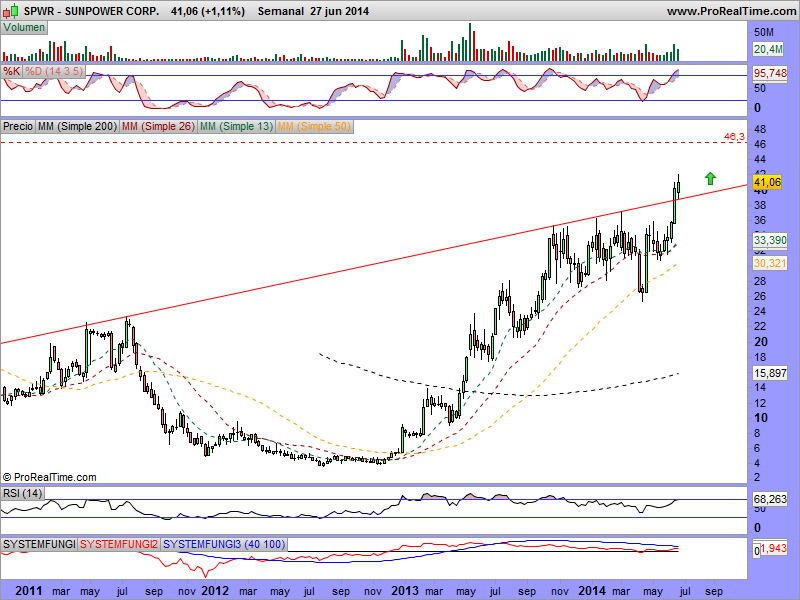Click the SPWR - SUNPOWER CORP. title
Viewport: 800px width, 600px height.
click(92, 11)
